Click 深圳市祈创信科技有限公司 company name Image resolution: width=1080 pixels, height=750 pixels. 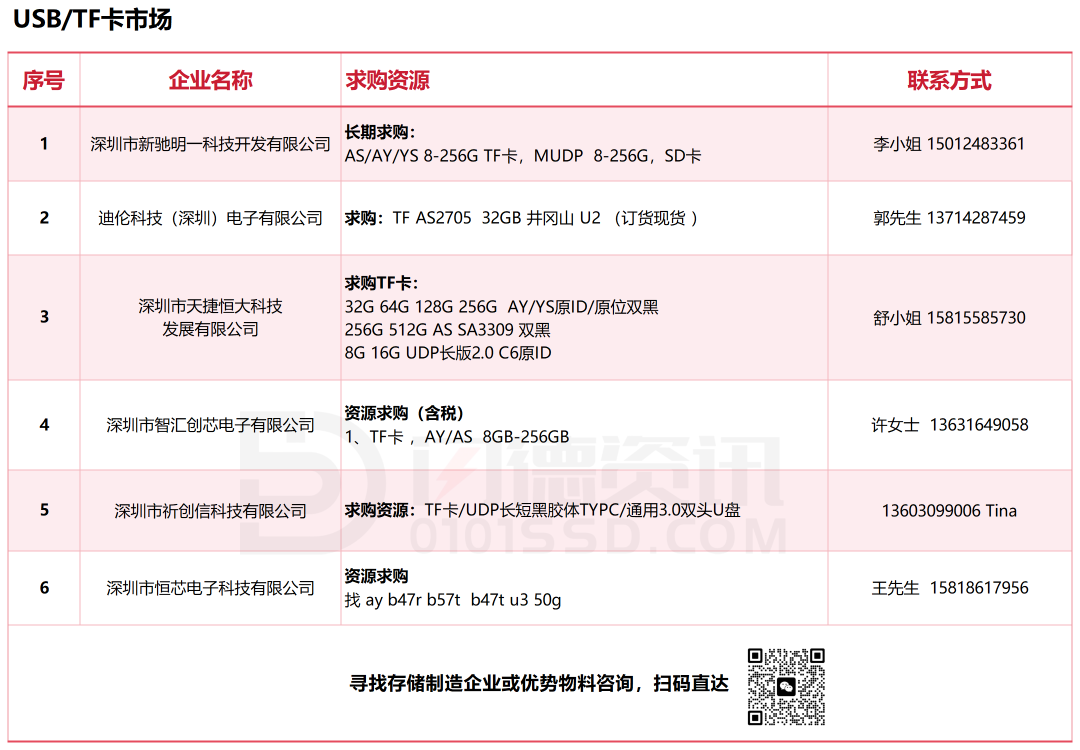tap(210, 511)
